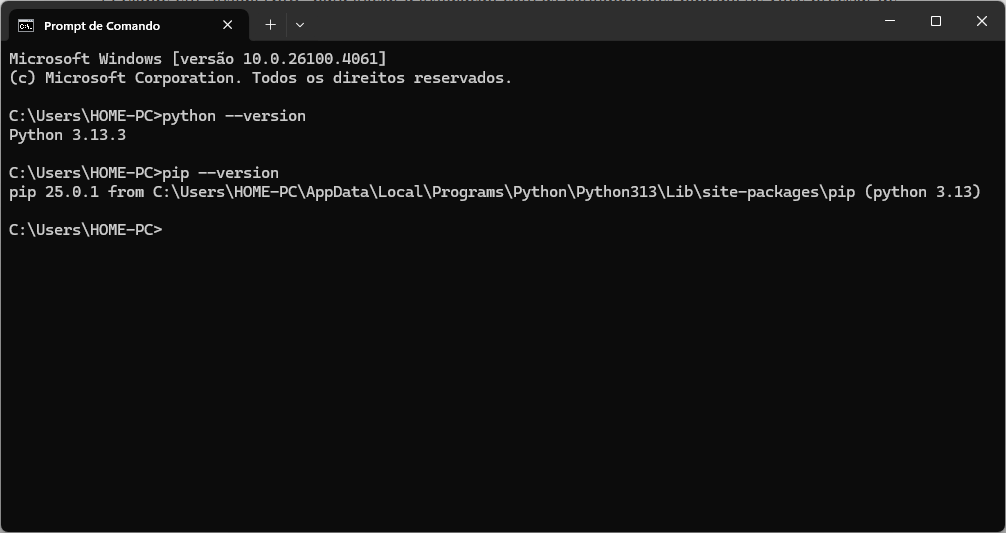Screen dimensions: 1006x533
Task: Click the Command Prompt icon in the tab
Action: (x=26, y=26)
